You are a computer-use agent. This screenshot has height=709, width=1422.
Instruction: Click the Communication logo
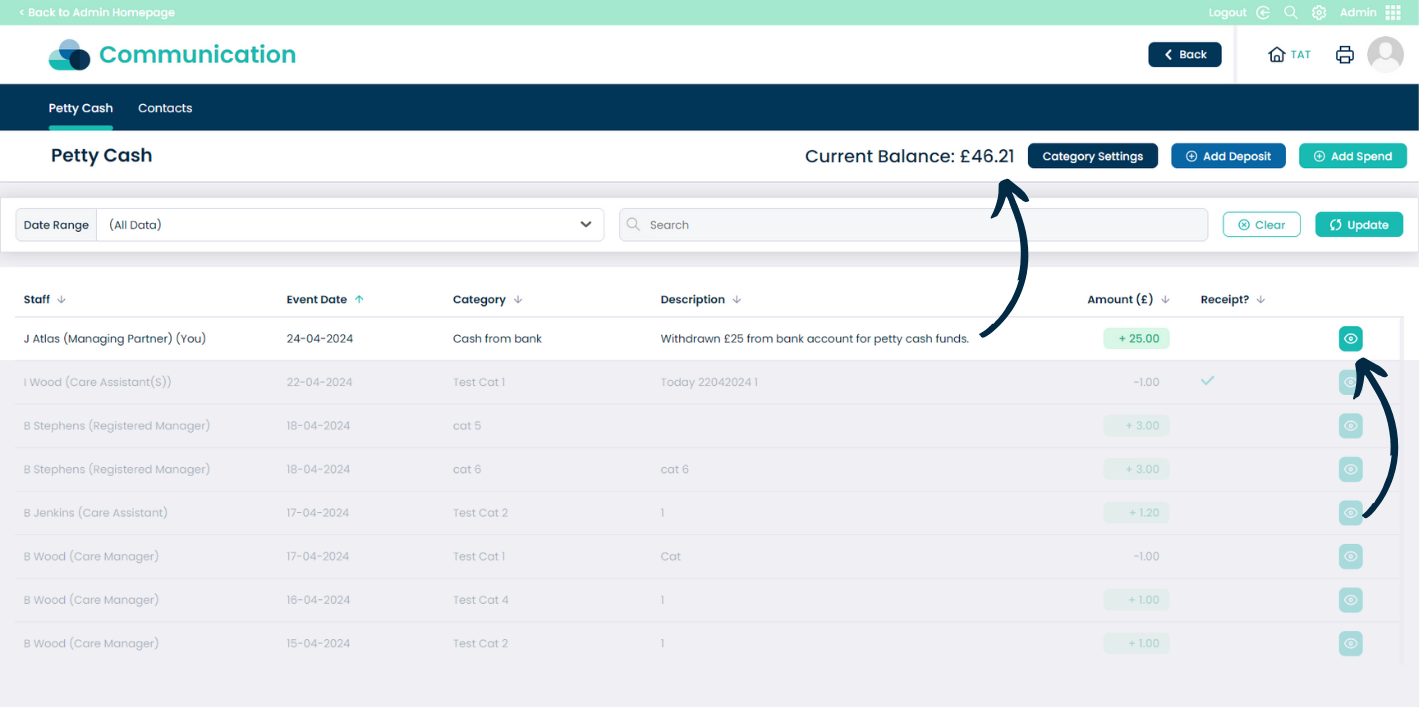tap(172, 55)
